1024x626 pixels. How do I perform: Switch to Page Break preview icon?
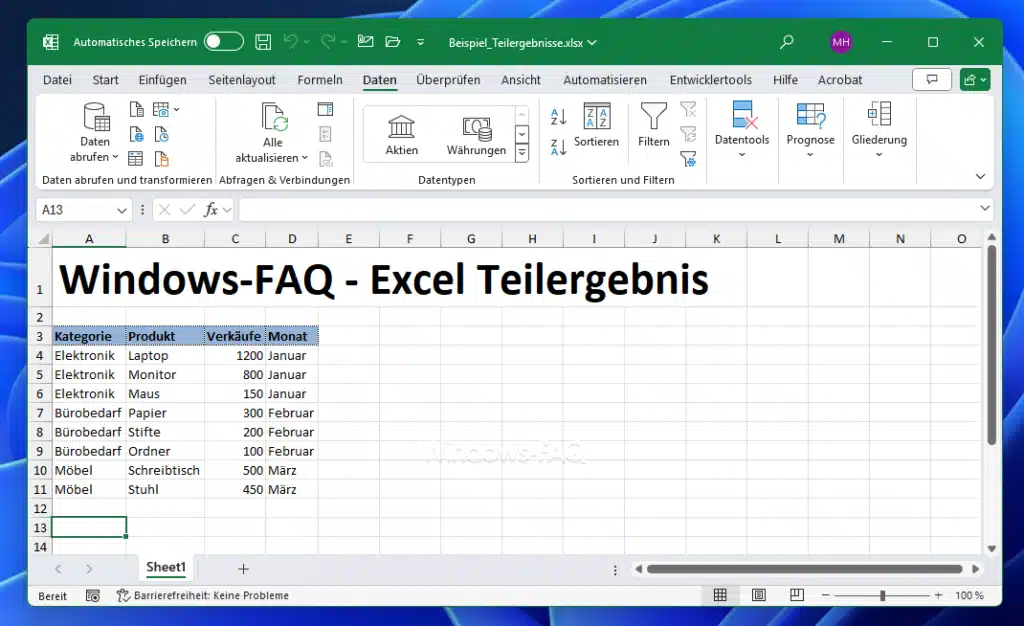tap(797, 595)
